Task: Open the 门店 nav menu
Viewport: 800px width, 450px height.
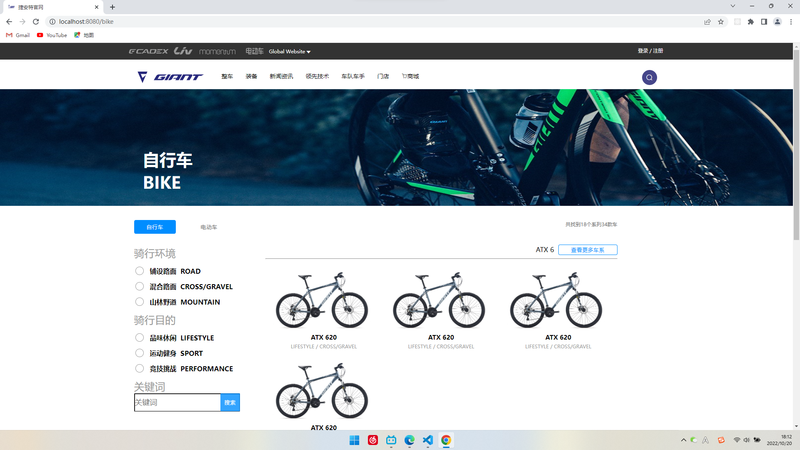Action: 383,77
